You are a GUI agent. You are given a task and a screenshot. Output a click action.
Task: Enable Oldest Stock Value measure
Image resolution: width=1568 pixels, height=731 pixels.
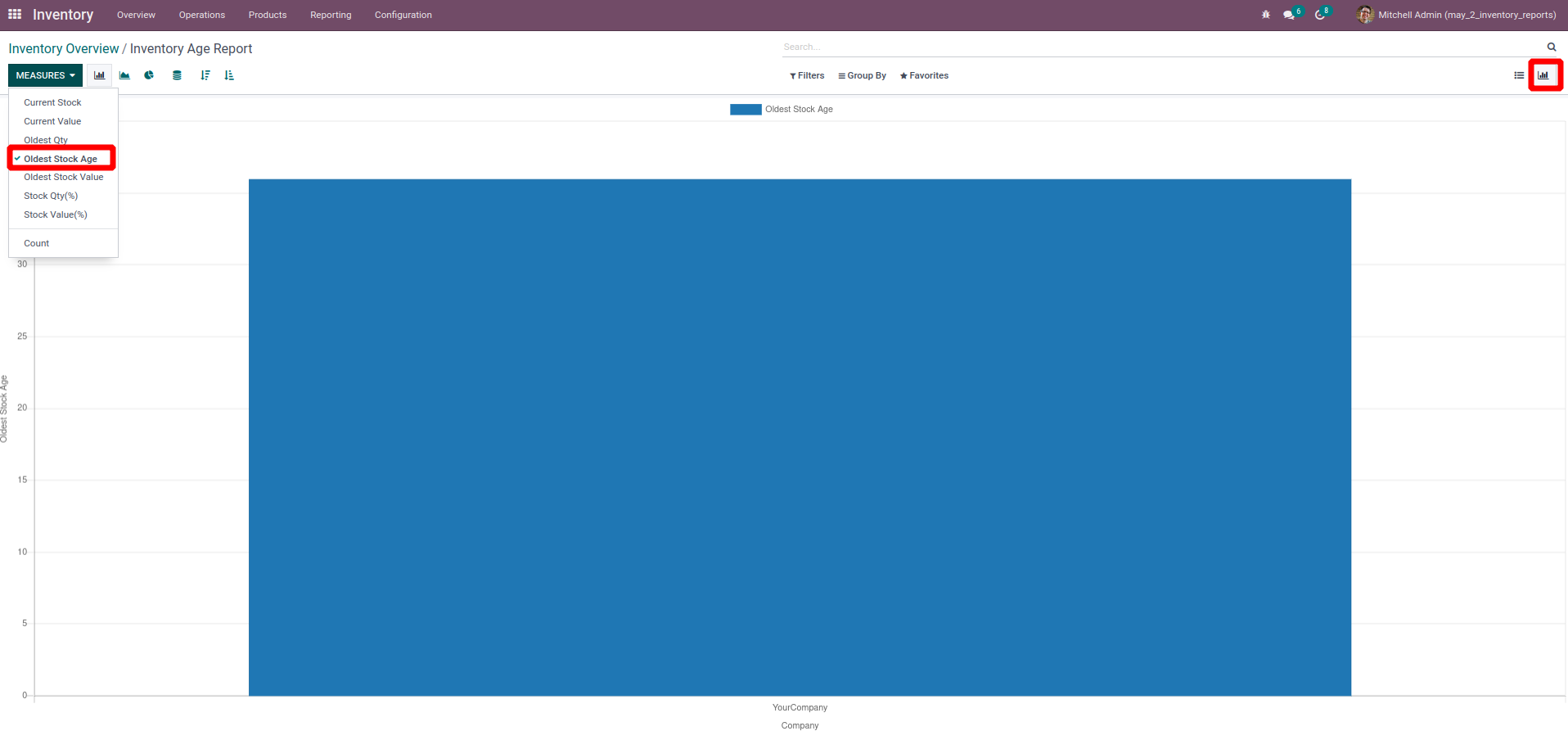[64, 177]
